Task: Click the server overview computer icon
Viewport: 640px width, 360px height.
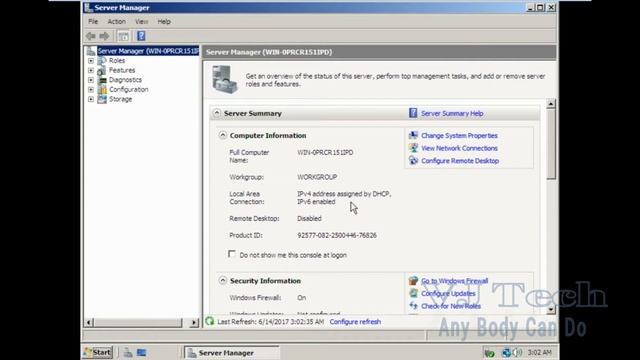Action: 225,80
